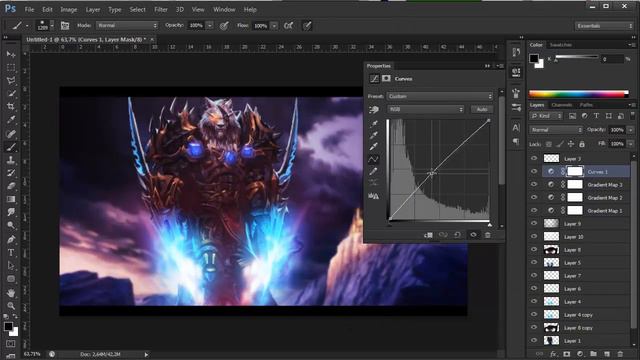
Task: Open the Layer menu
Action: point(93,9)
